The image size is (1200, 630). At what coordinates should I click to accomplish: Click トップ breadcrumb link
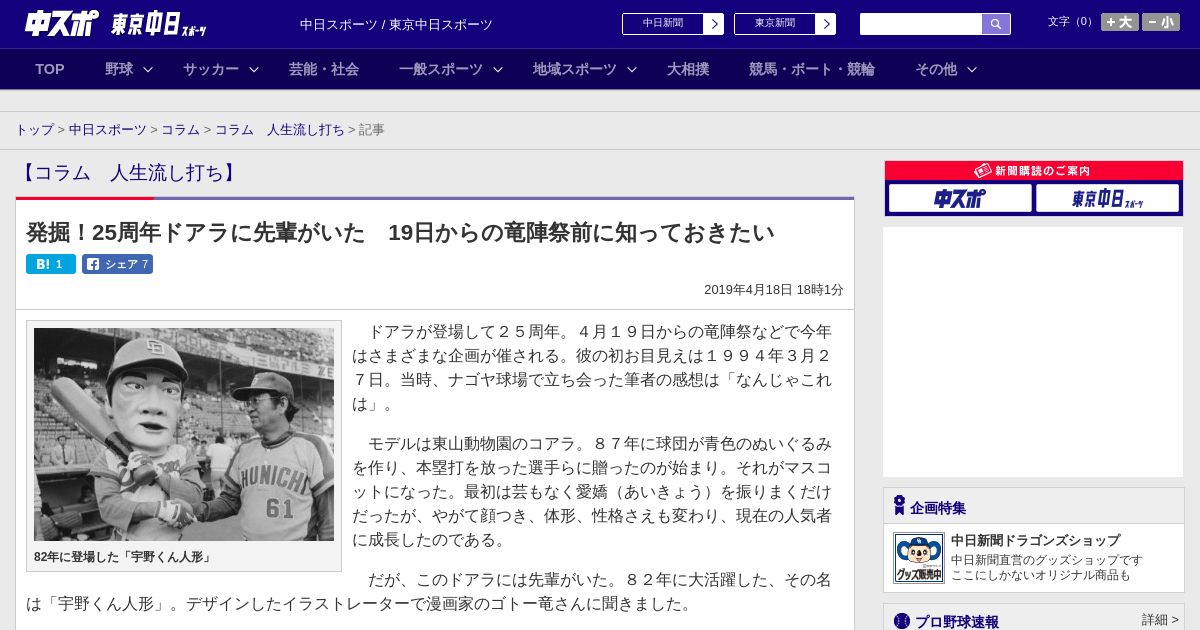(34, 130)
